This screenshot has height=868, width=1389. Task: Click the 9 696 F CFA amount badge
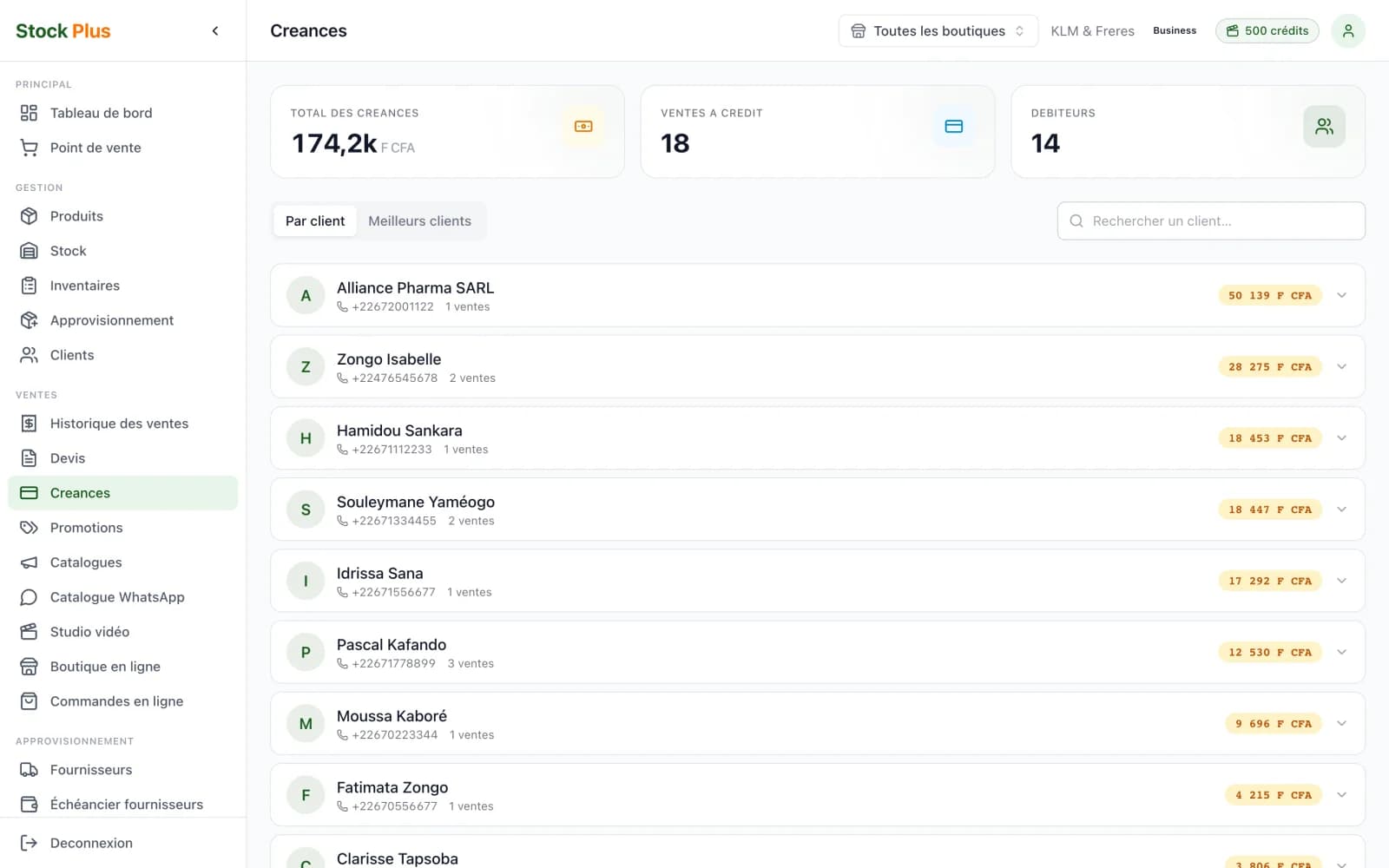1274,724
